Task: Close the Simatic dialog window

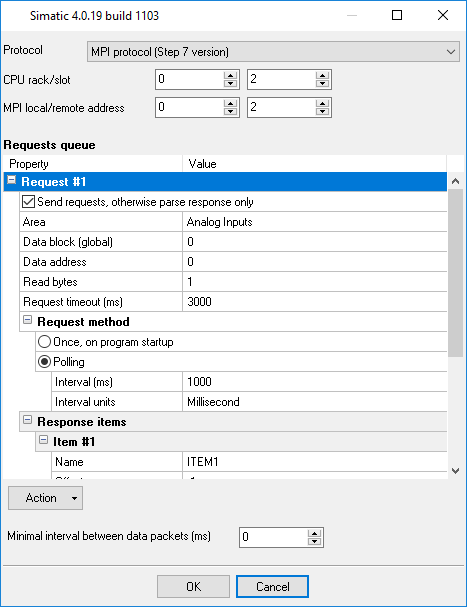Action: 443,15
